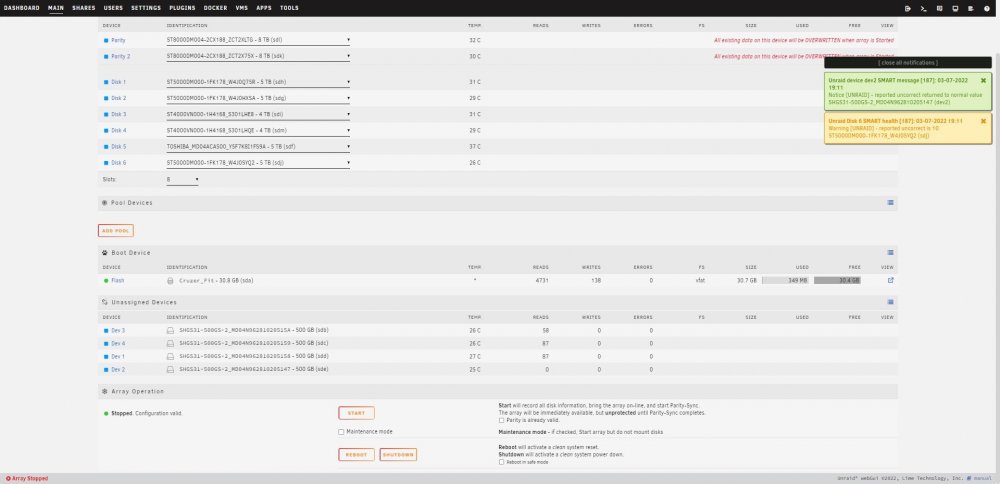Open the Disk 6 device selection dropdown
Viewport: 1000px width, 484px height.
point(258,163)
